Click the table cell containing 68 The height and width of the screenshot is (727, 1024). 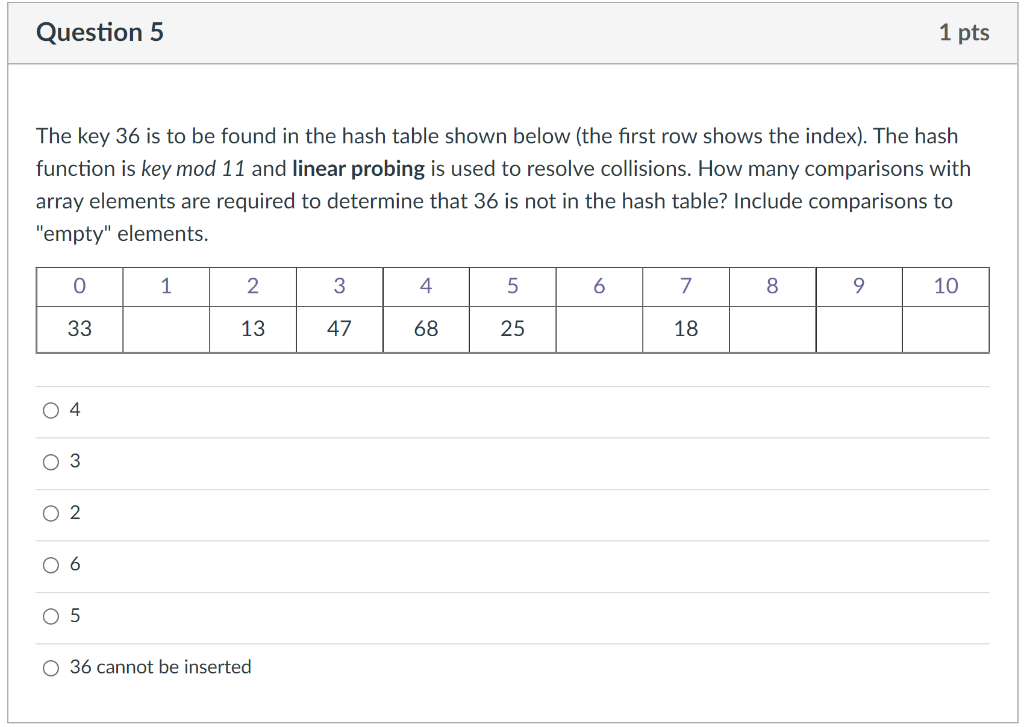click(425, 328)
